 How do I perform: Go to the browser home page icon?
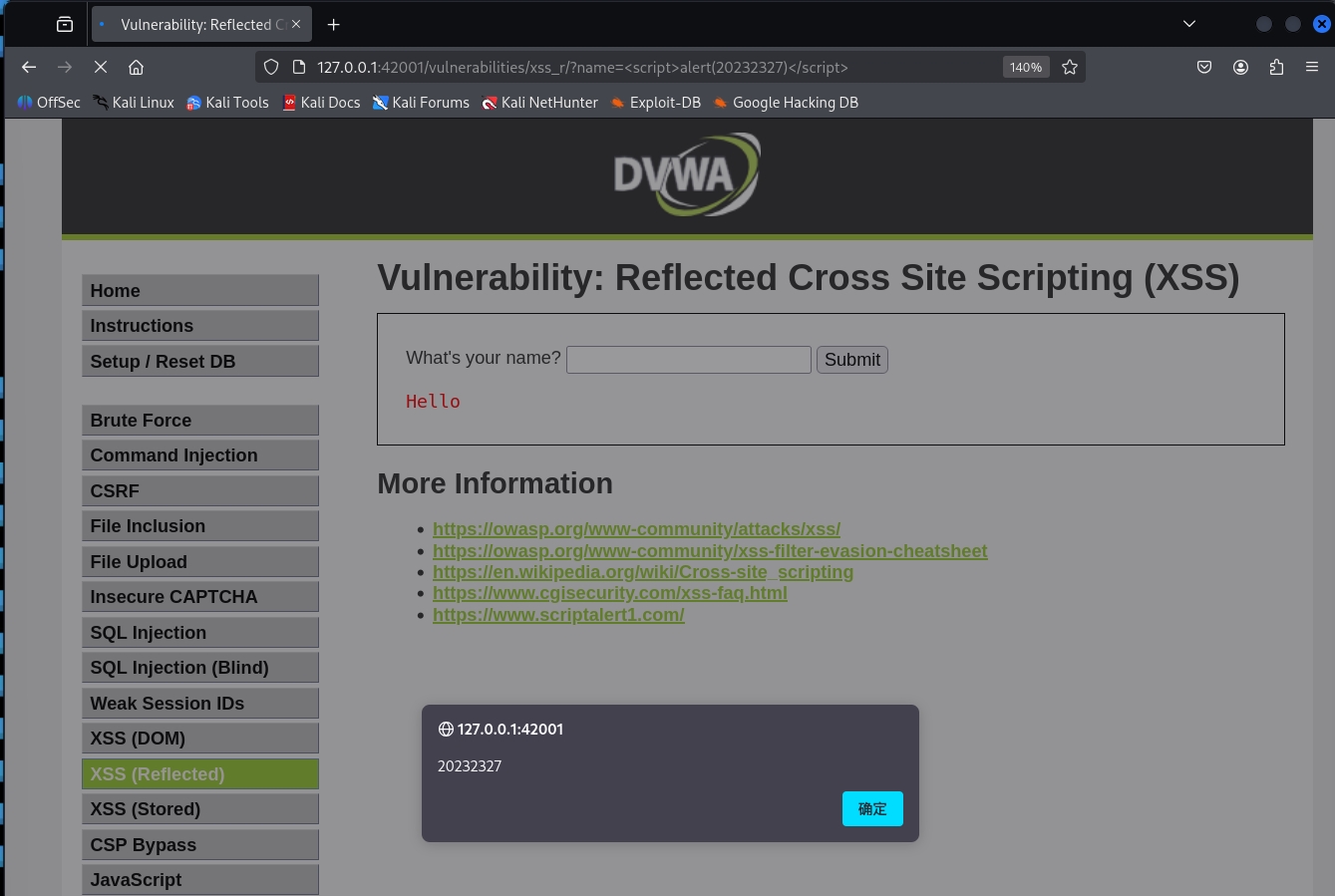(x=137, y=67)
